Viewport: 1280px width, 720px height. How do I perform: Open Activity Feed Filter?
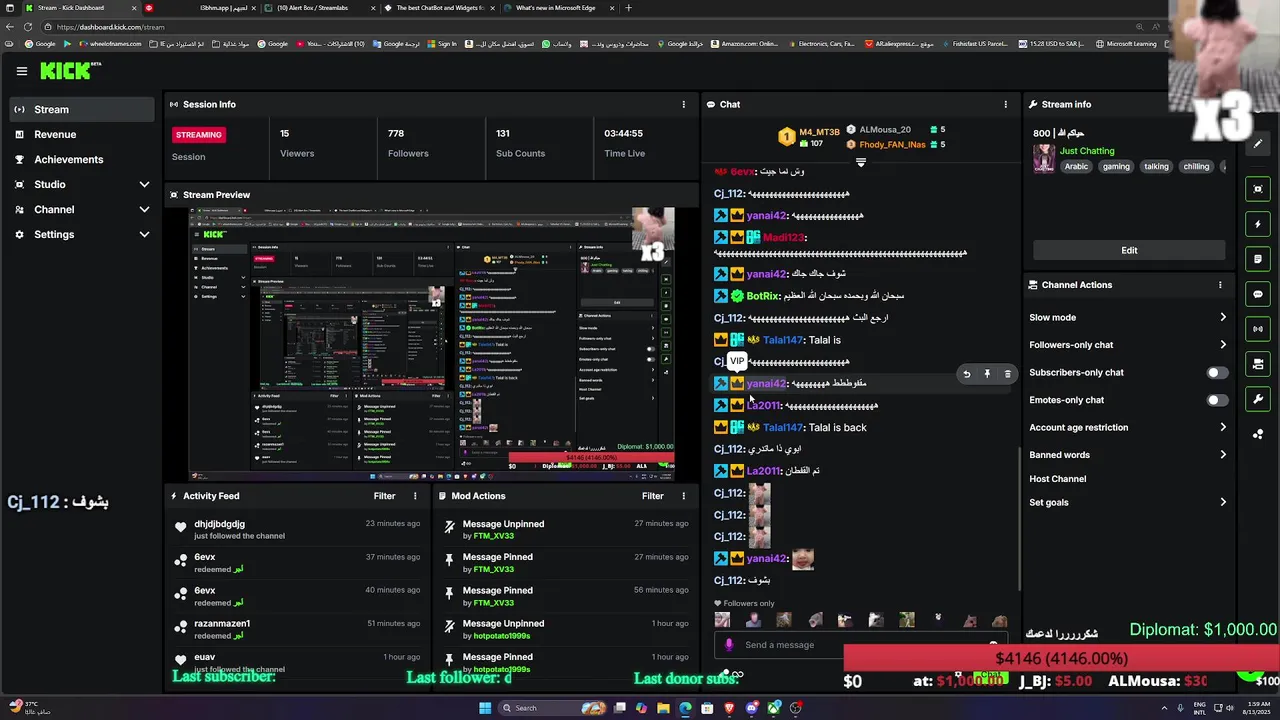point(384,496)
